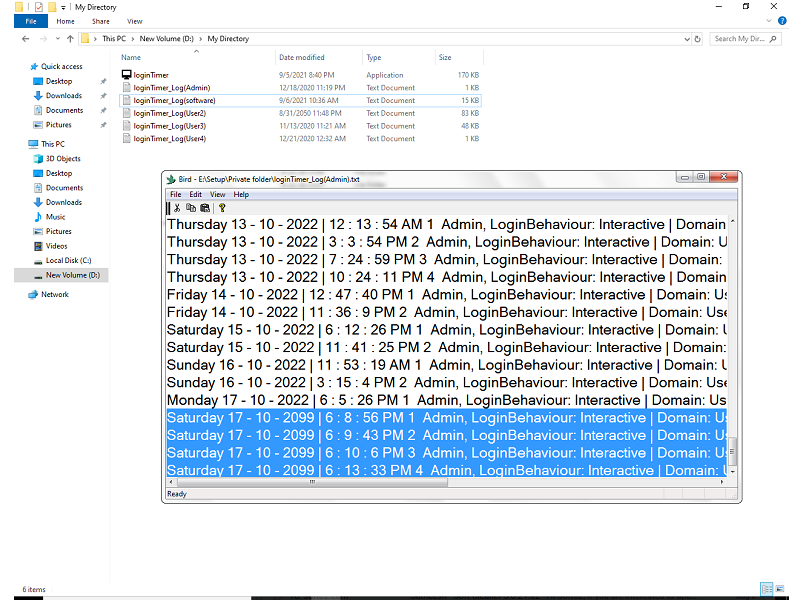Click the Cut scissors icon in Bird toolbar

(x=177, y=208)
